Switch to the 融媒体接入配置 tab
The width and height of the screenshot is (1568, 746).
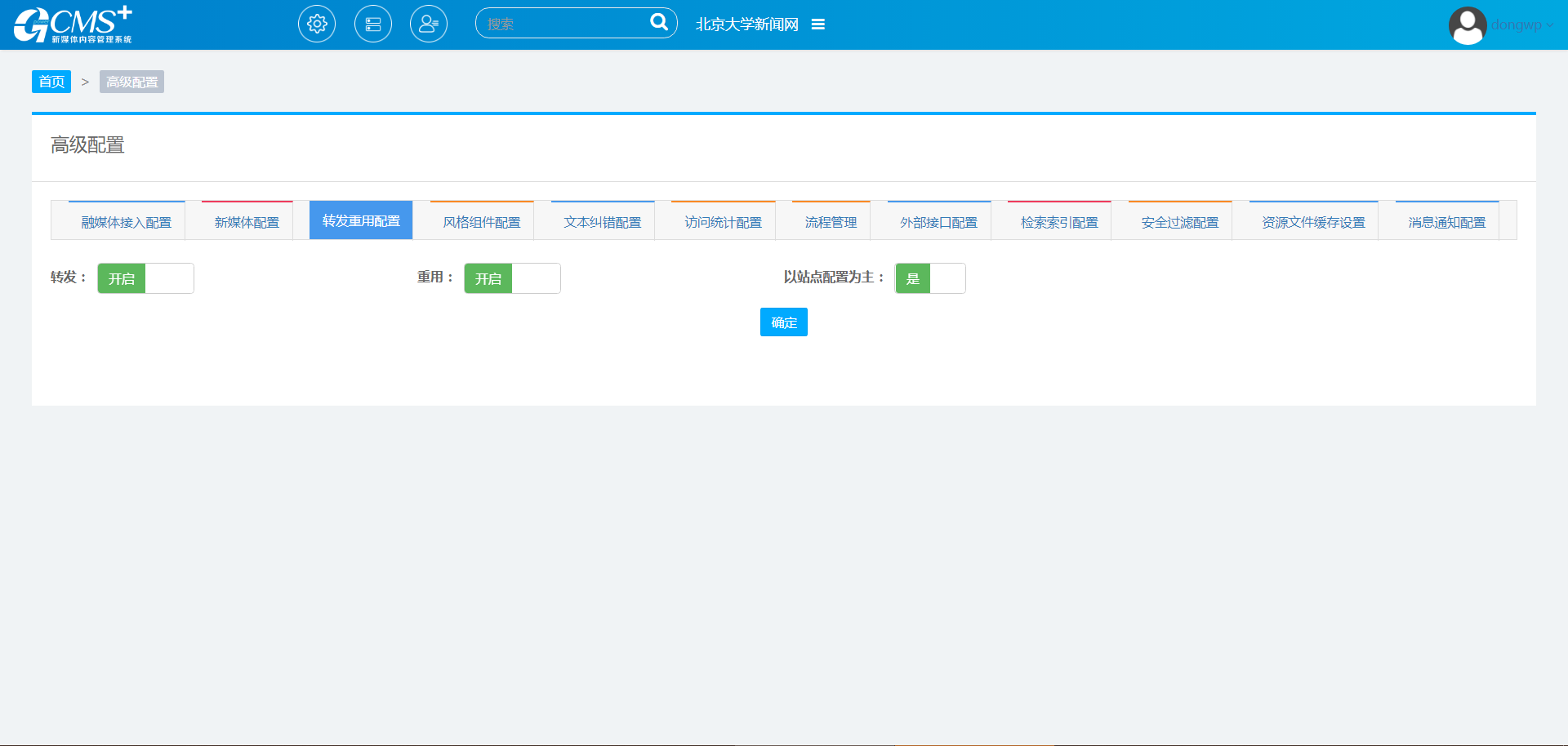pos(127,222)
